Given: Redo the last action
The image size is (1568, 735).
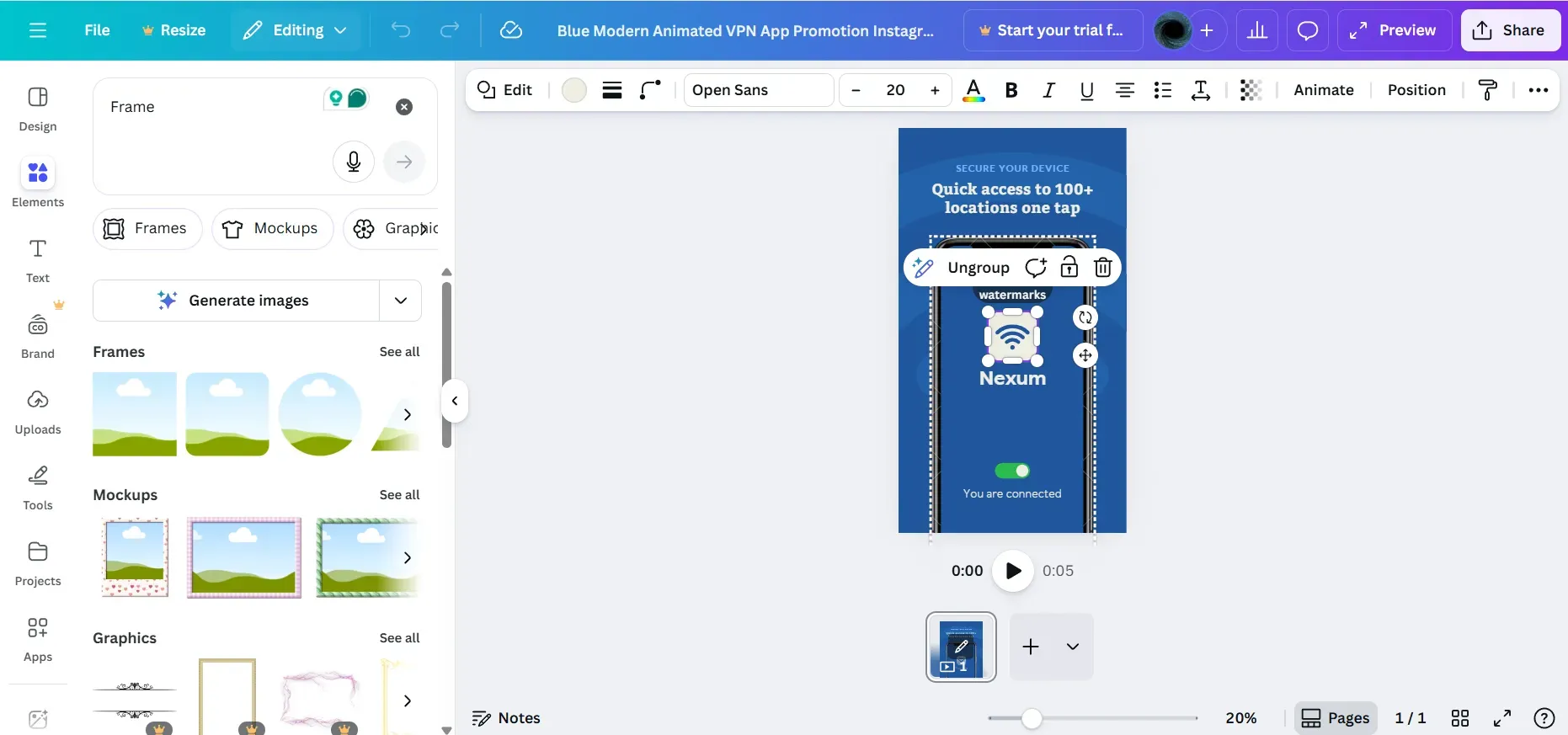Looking at the screenshot, I should (450, 30).
